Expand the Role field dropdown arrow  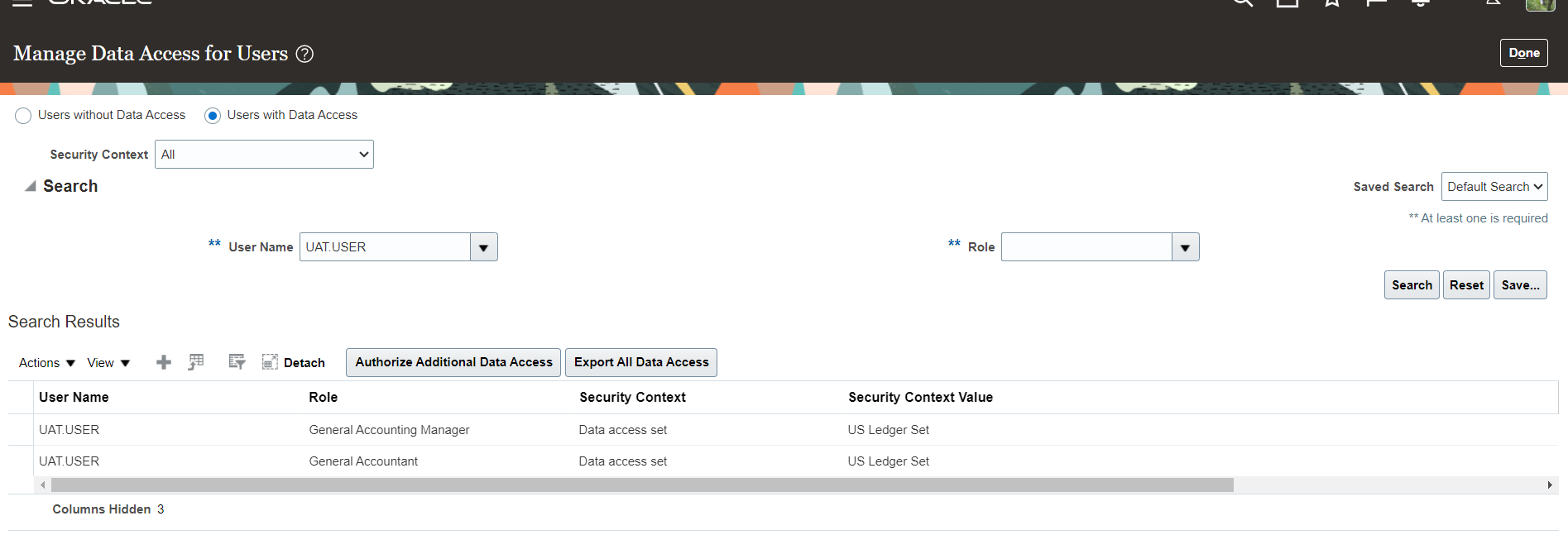coord(1185,247)
